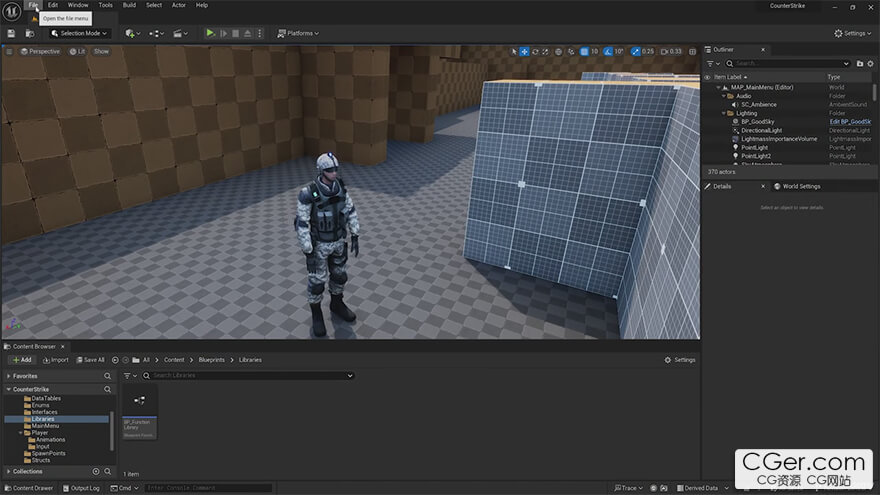Select the Scale gizmo tool
The width and height of the screenshot is (880, 495).
pyautogui.click(x=545, y=51)
